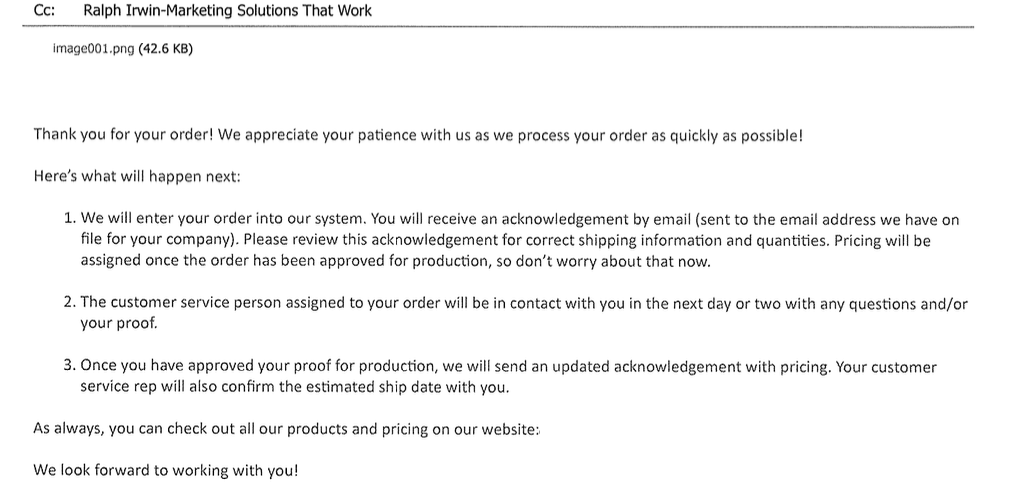The height and width of the screenshot is (495, 1020).
Task: Click the list number 1 marker
Action: coord(70,219)
